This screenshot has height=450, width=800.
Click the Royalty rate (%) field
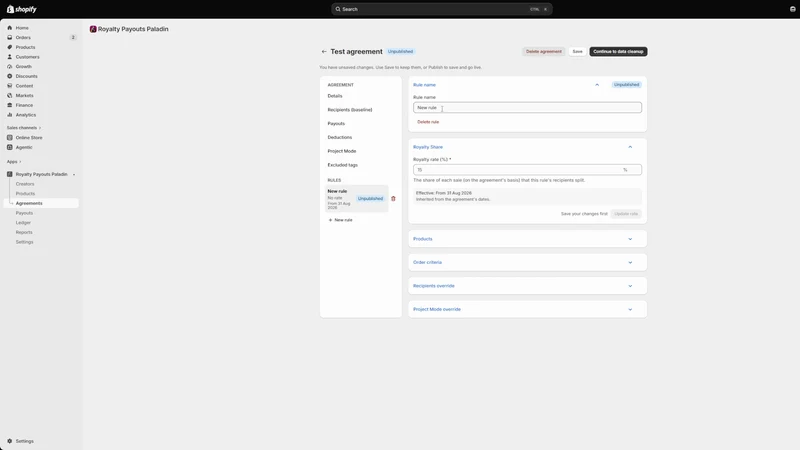tap(527, 170)
